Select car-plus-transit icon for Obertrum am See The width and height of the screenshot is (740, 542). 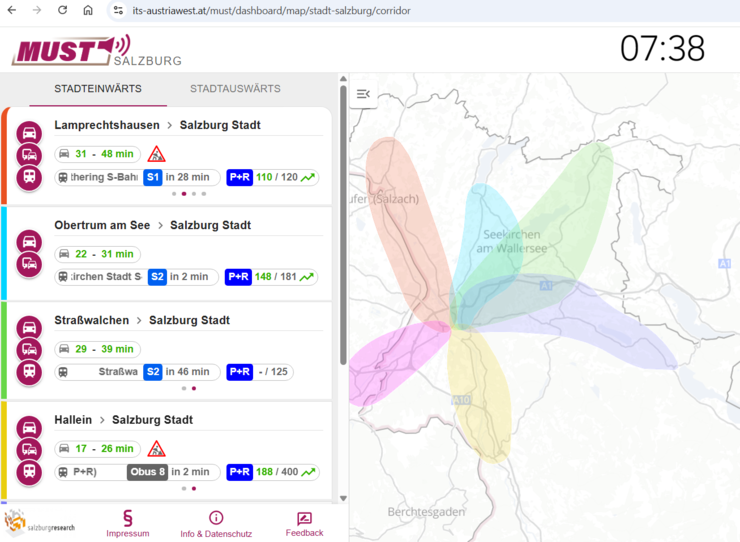(x=29, y=264)
